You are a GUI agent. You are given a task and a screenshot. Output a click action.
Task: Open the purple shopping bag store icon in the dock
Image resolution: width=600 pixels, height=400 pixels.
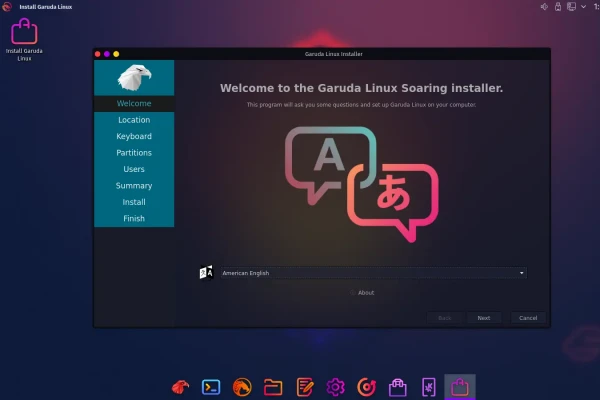[398, 387]
